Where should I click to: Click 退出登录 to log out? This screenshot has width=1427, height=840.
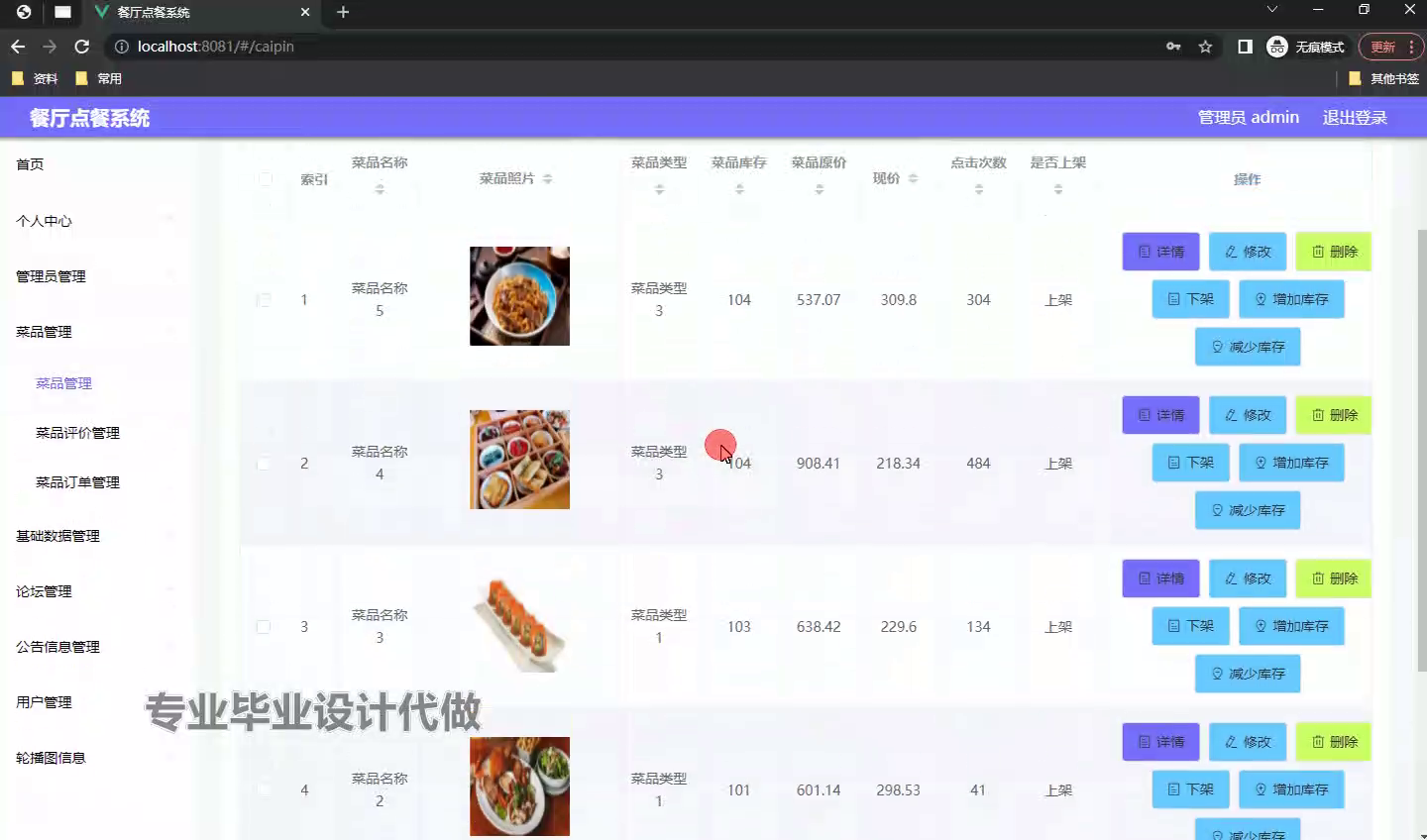[x=1355, y=118]
